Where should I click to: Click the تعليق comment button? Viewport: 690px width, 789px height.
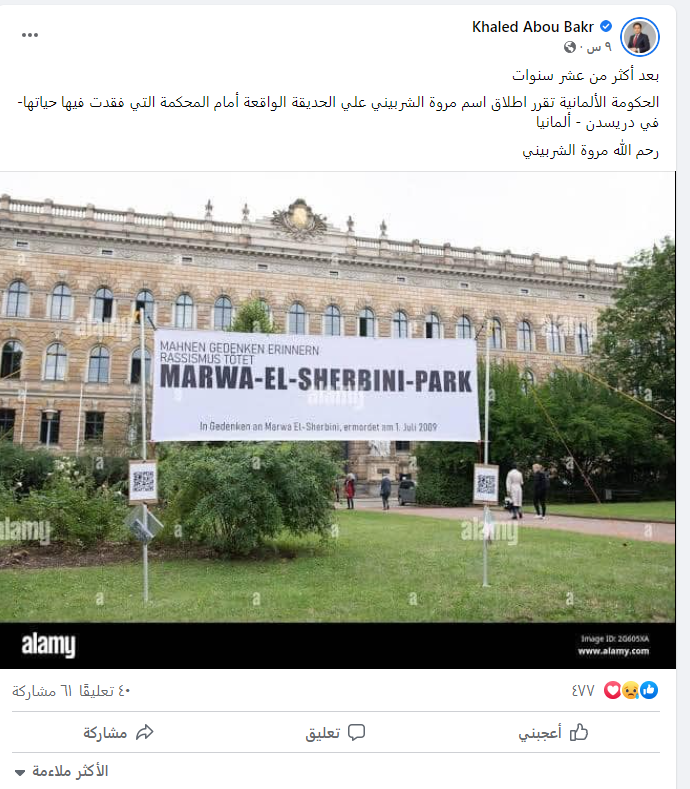(335, 733)
